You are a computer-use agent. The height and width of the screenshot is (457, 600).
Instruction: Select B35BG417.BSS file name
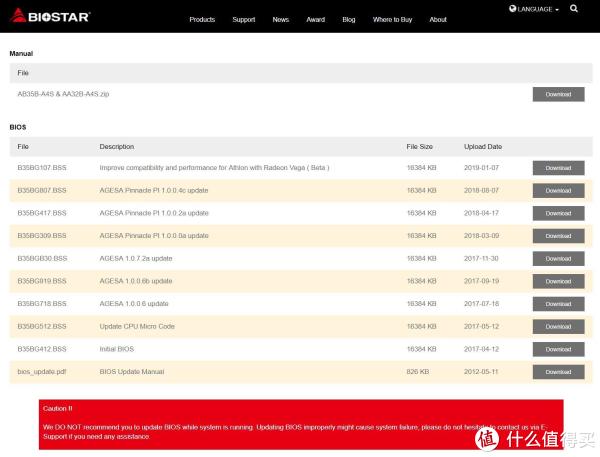click(42, 213)
